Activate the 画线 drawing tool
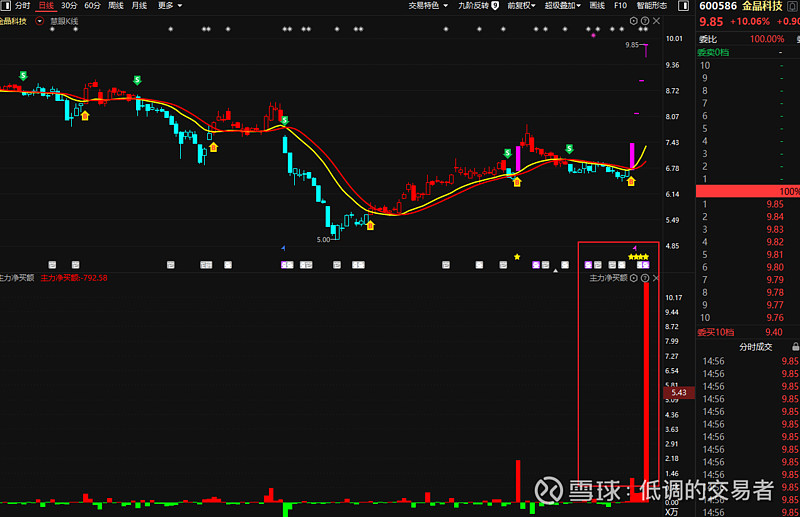The height and width of the screenshot is (517, 800). click(x=597, y=6)
